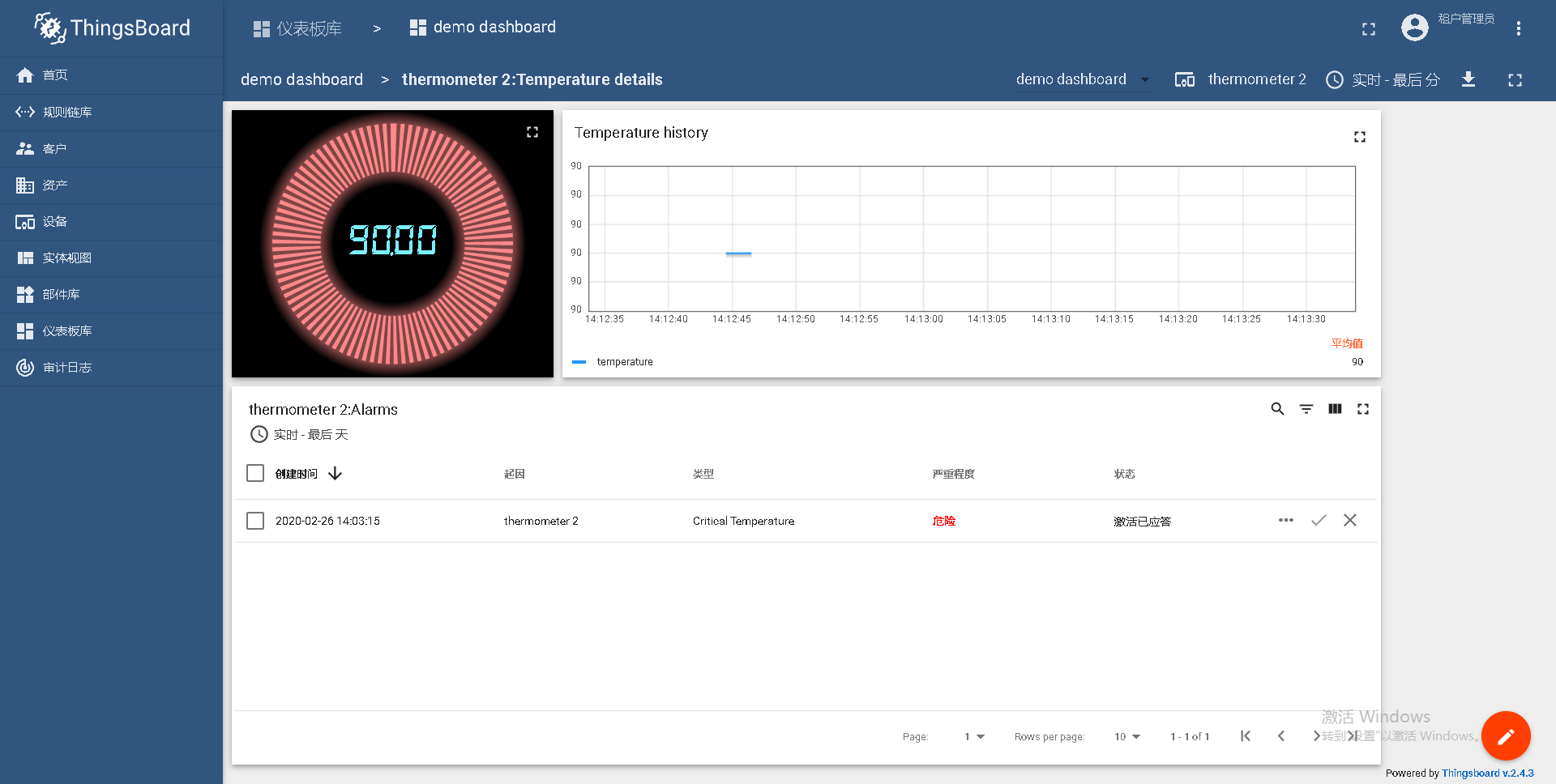Viewport: 1556px width, 784px height.
Task: Search alarms with magnifier icon
Action: click(1278, 409)
